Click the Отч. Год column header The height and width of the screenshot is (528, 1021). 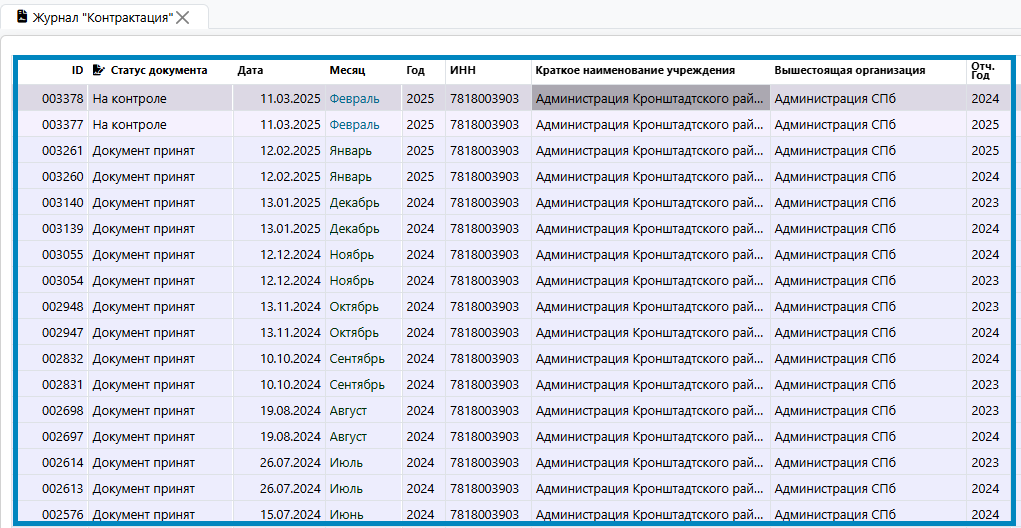[984, 71]
